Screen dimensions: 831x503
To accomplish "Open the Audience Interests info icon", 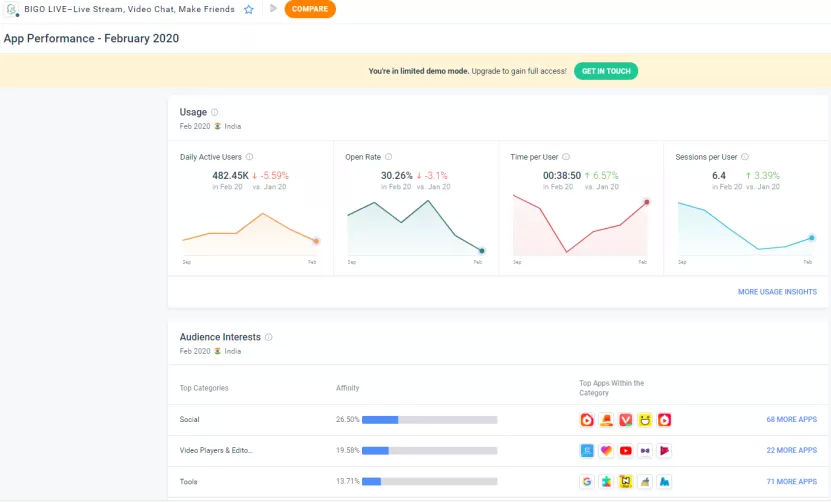I will pyautogui.click(x=269, y=337).
